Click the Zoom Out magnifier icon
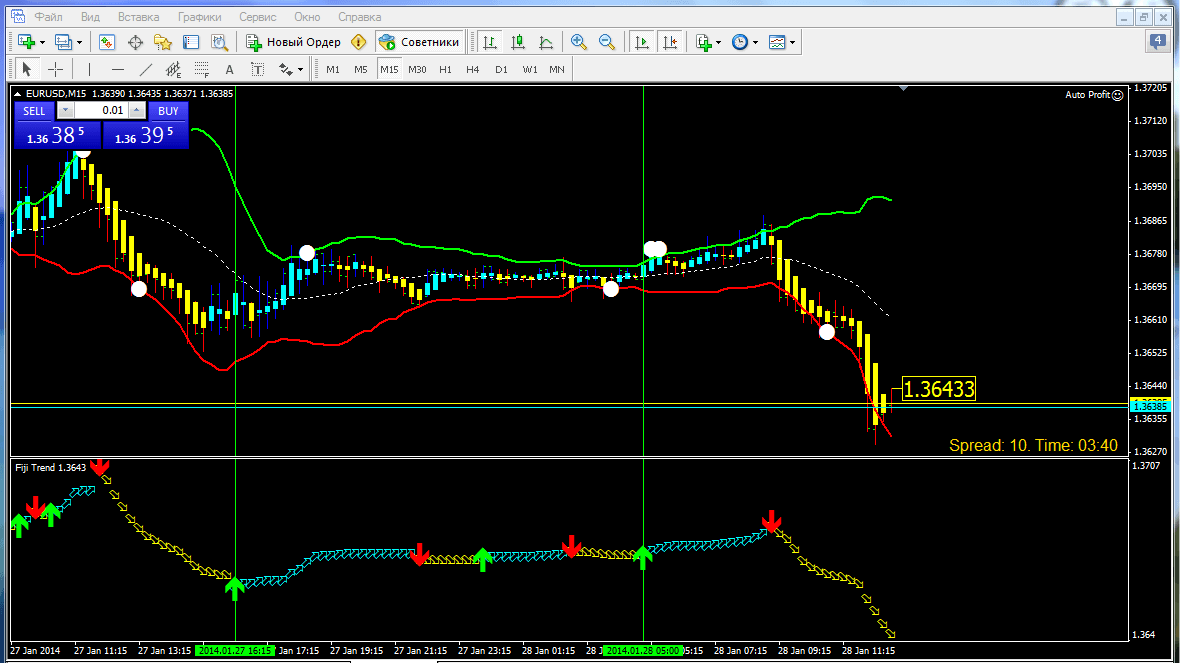The width and height of the screenshot is (1180, 663). point(606,42)
